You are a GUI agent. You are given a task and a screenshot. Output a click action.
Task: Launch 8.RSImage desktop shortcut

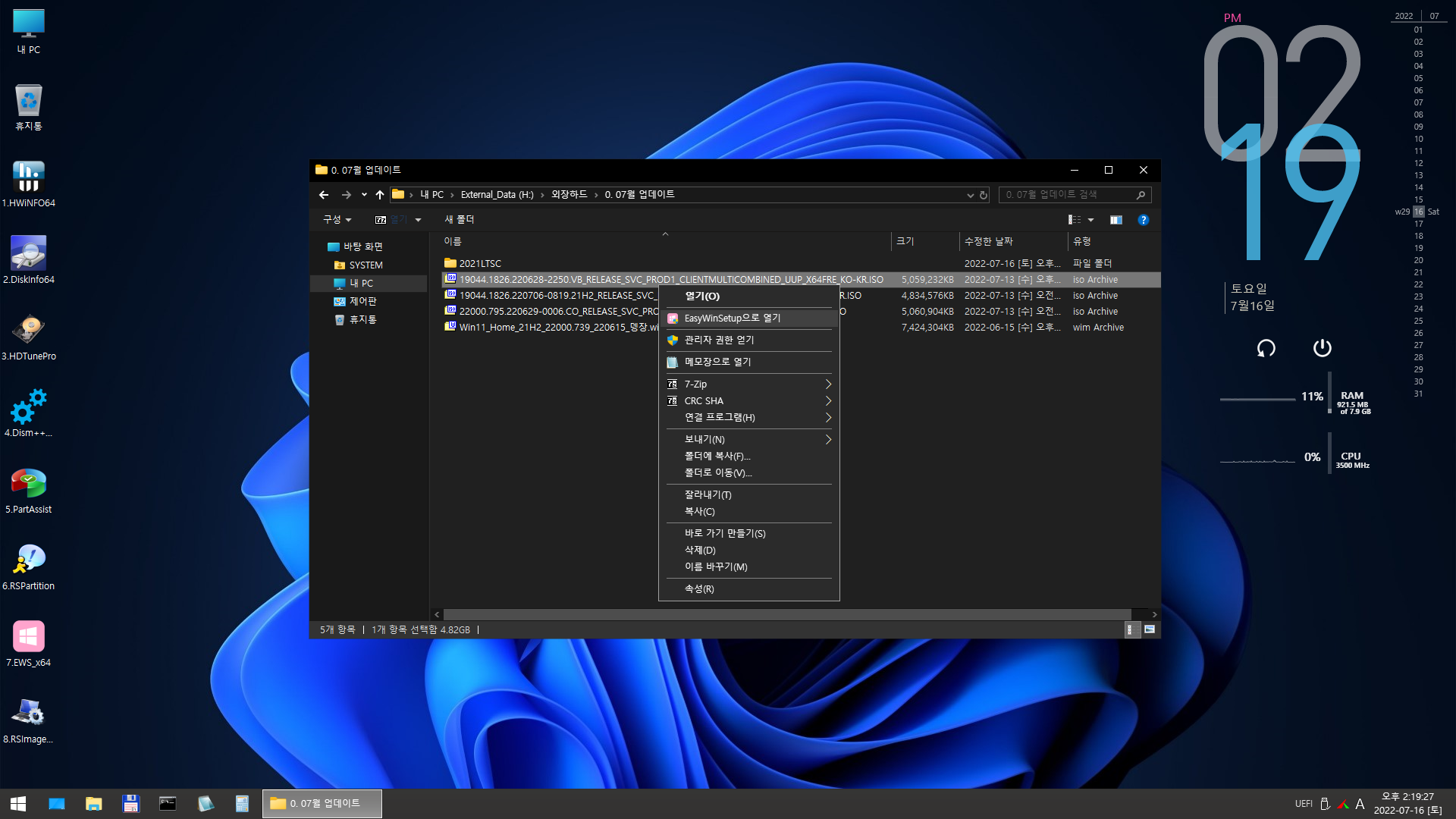tap(29, 720)
